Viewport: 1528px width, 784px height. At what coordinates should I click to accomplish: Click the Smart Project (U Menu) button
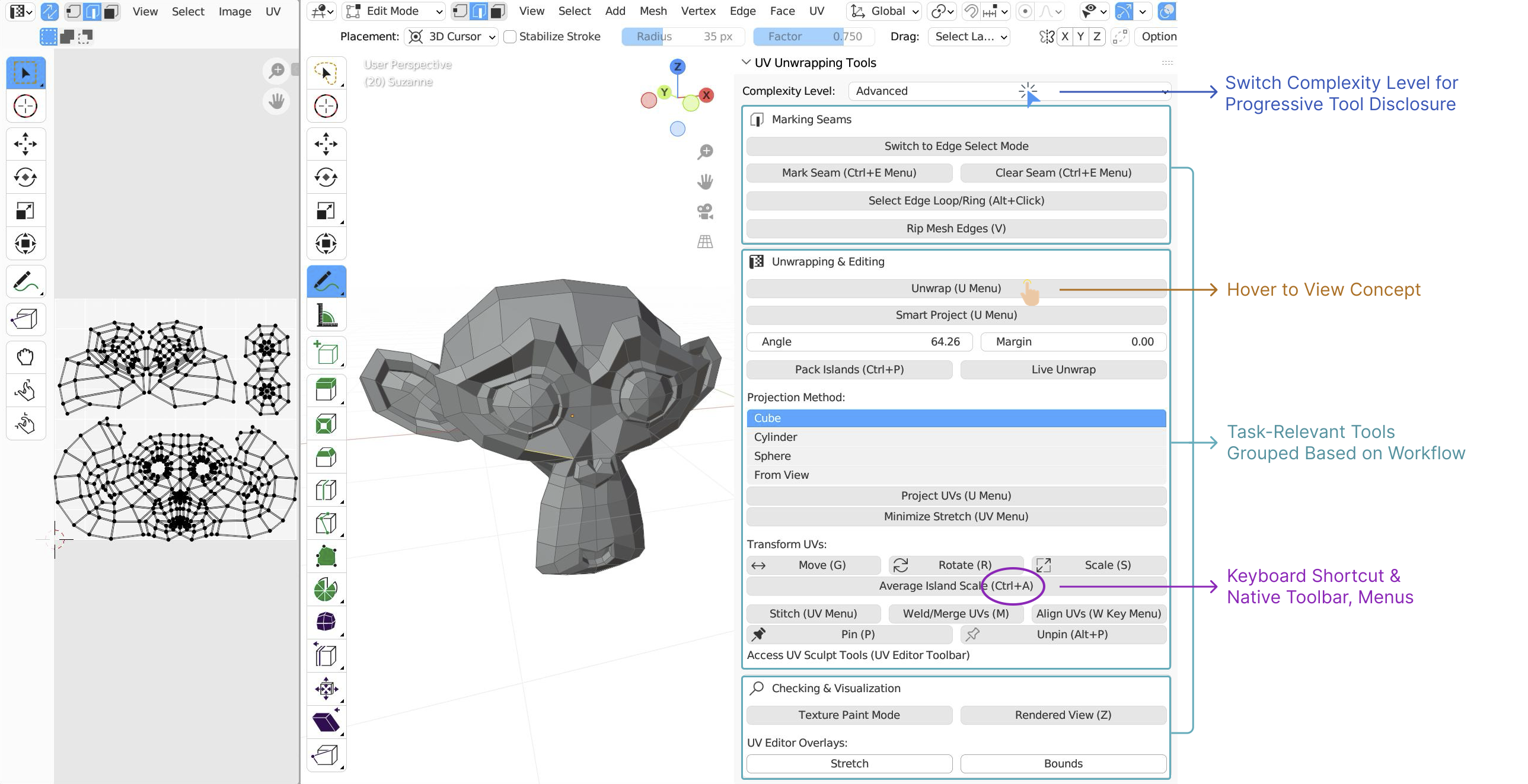(956, 315)
